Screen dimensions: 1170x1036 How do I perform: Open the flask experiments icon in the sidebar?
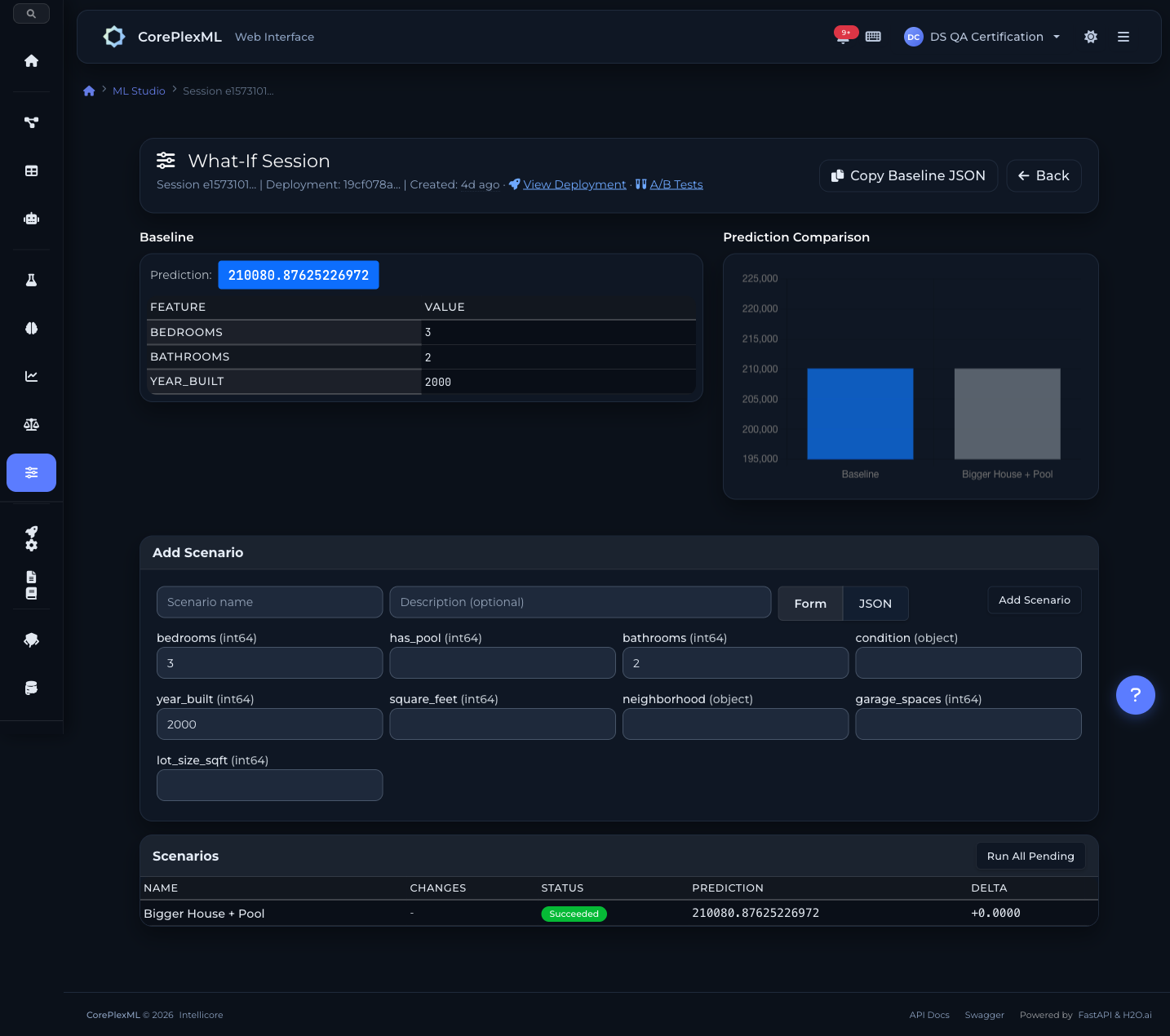tap(31, 280)
